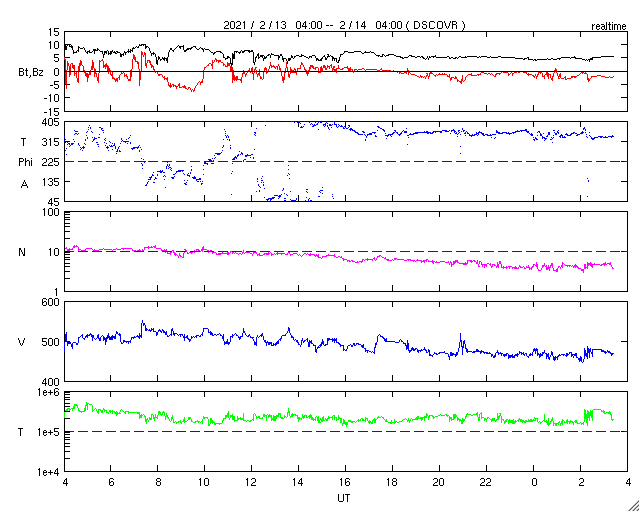
Task: Click the "315" tick on the Phi axis
Action: tap(52, 142)
